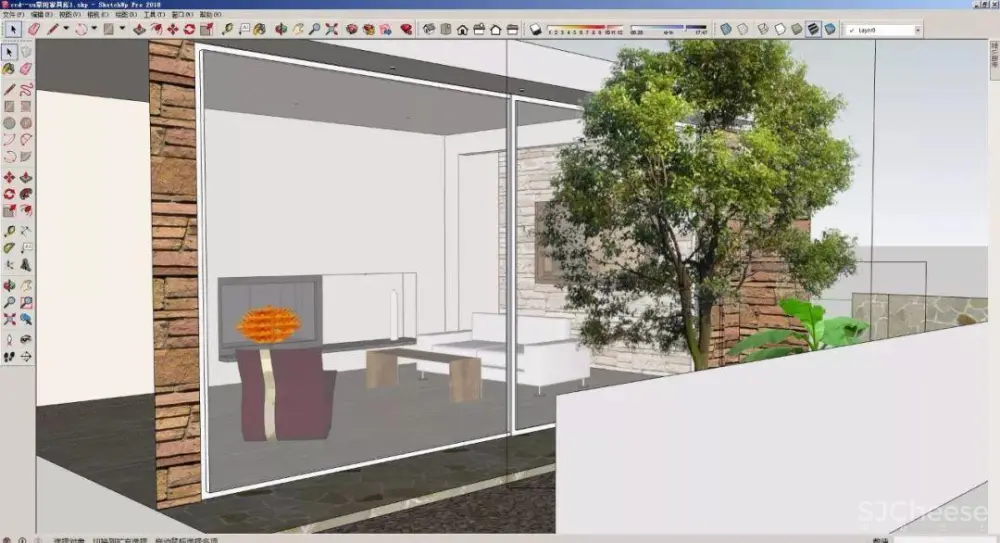Screen dimensions: 1000x543
Task: Select the Walk tool with footprints icon
Action: tap(9, 355)
